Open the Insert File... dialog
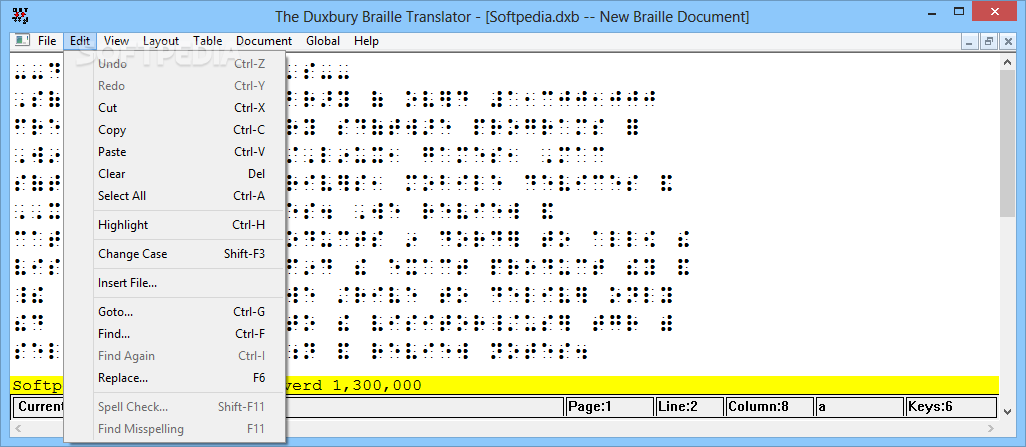The height and width of the screenshot is (447, 1026). (x=174, y=283)
